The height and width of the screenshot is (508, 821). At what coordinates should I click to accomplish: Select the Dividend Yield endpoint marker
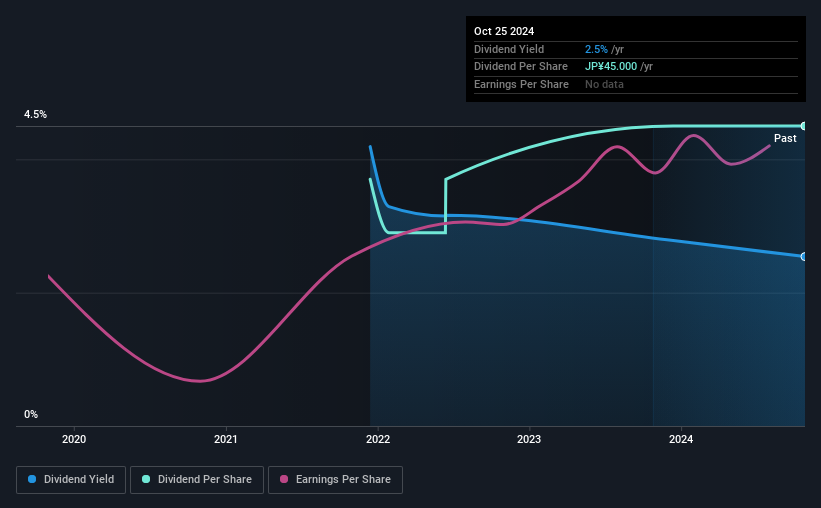click(804, 257)
